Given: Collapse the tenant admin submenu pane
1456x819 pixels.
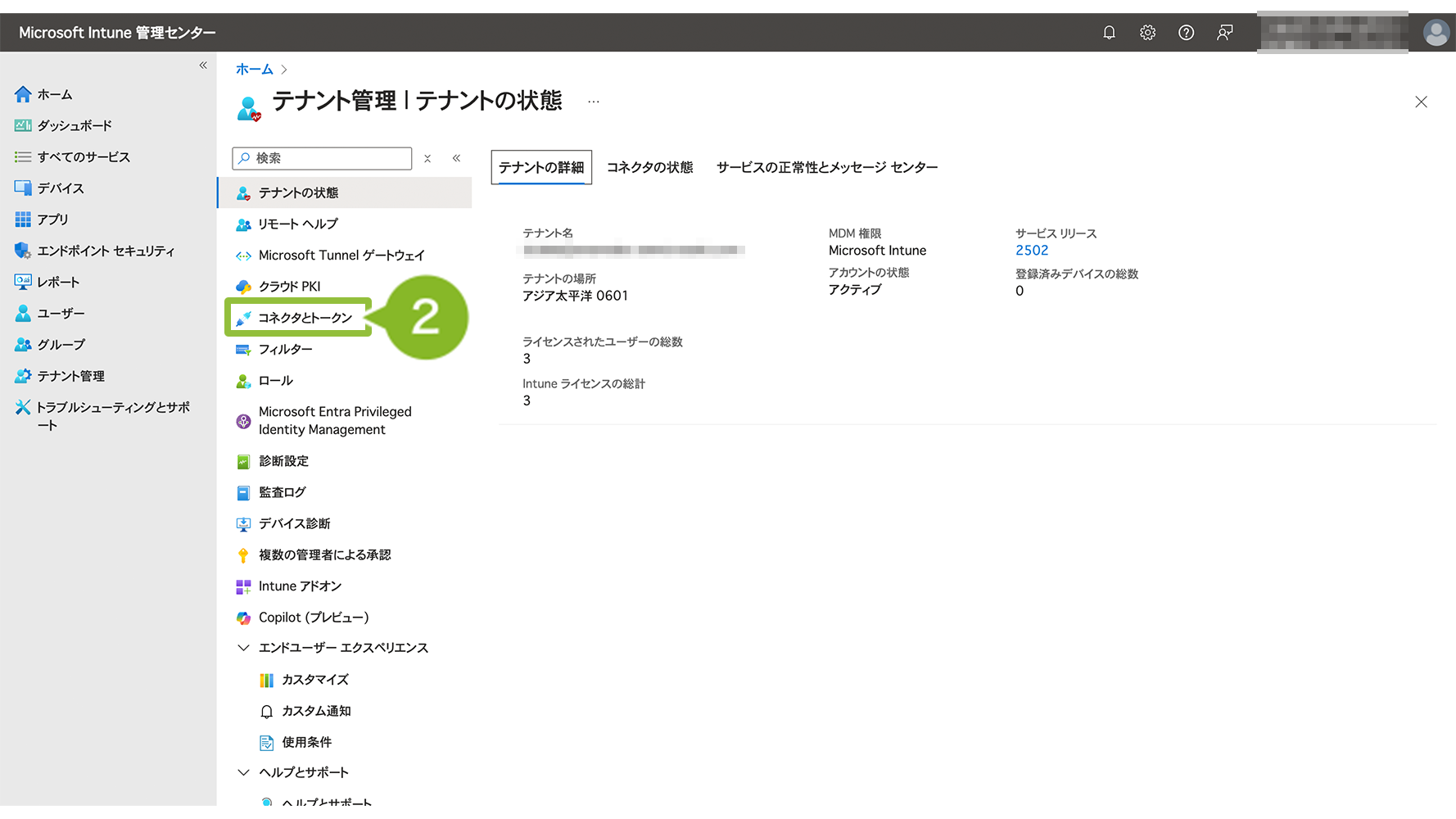Looking at the screenshot, I should (x=457, y=158).
